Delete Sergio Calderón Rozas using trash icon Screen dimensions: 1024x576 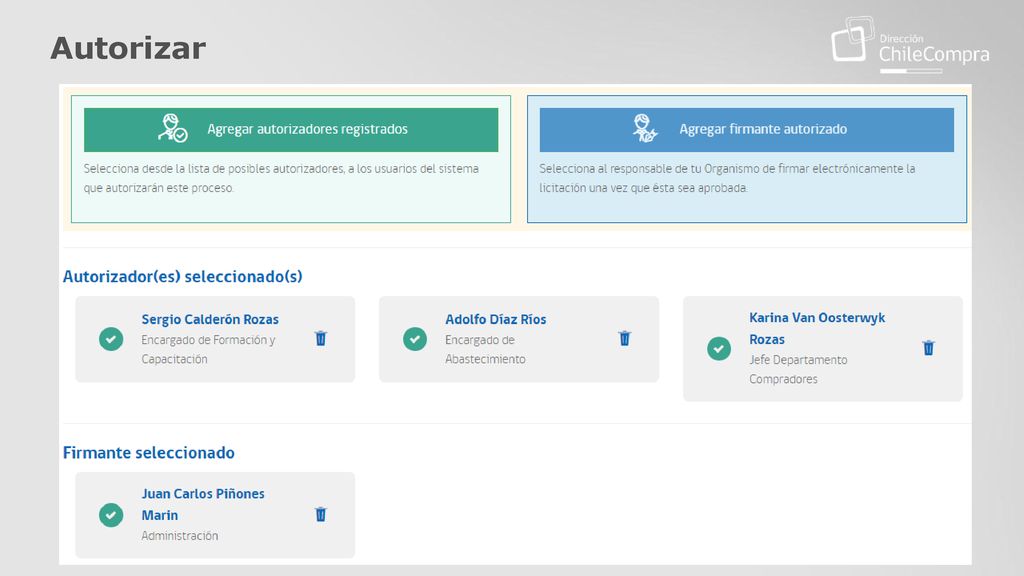pos(321,338)
